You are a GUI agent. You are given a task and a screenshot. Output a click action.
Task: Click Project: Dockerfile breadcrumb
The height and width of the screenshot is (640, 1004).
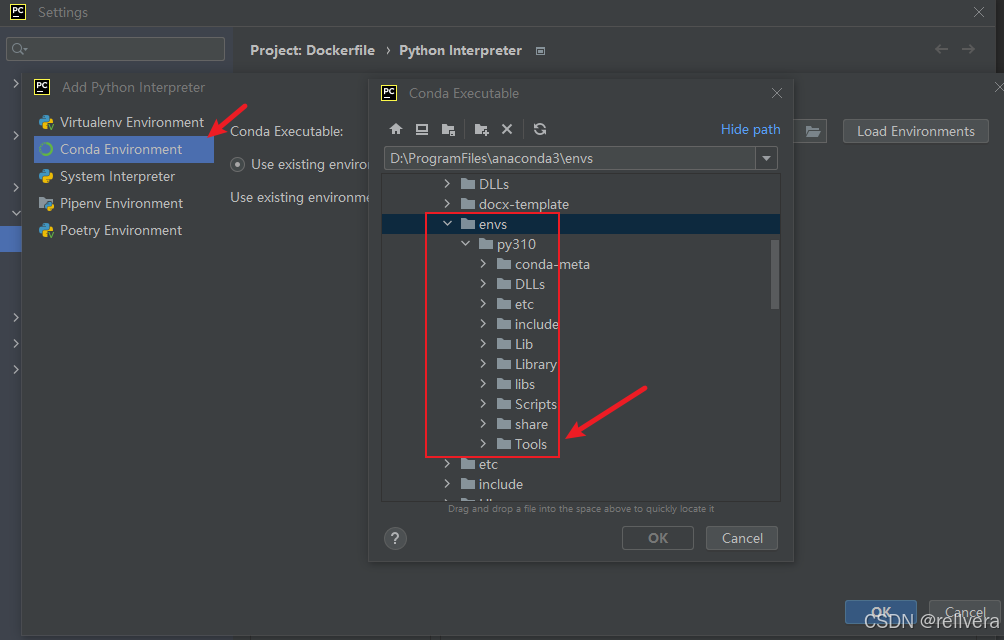click(312, 51)
